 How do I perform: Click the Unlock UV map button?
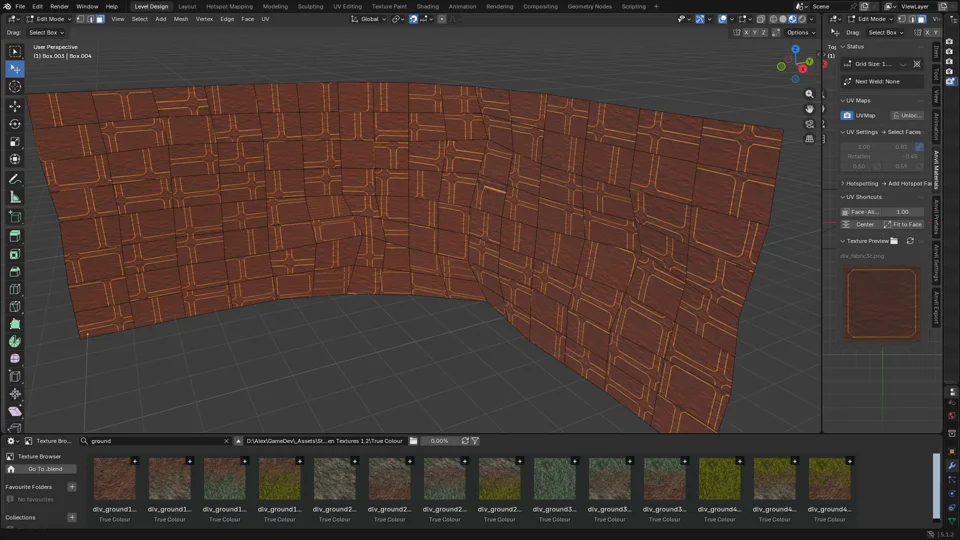click(x=907, y=115)
